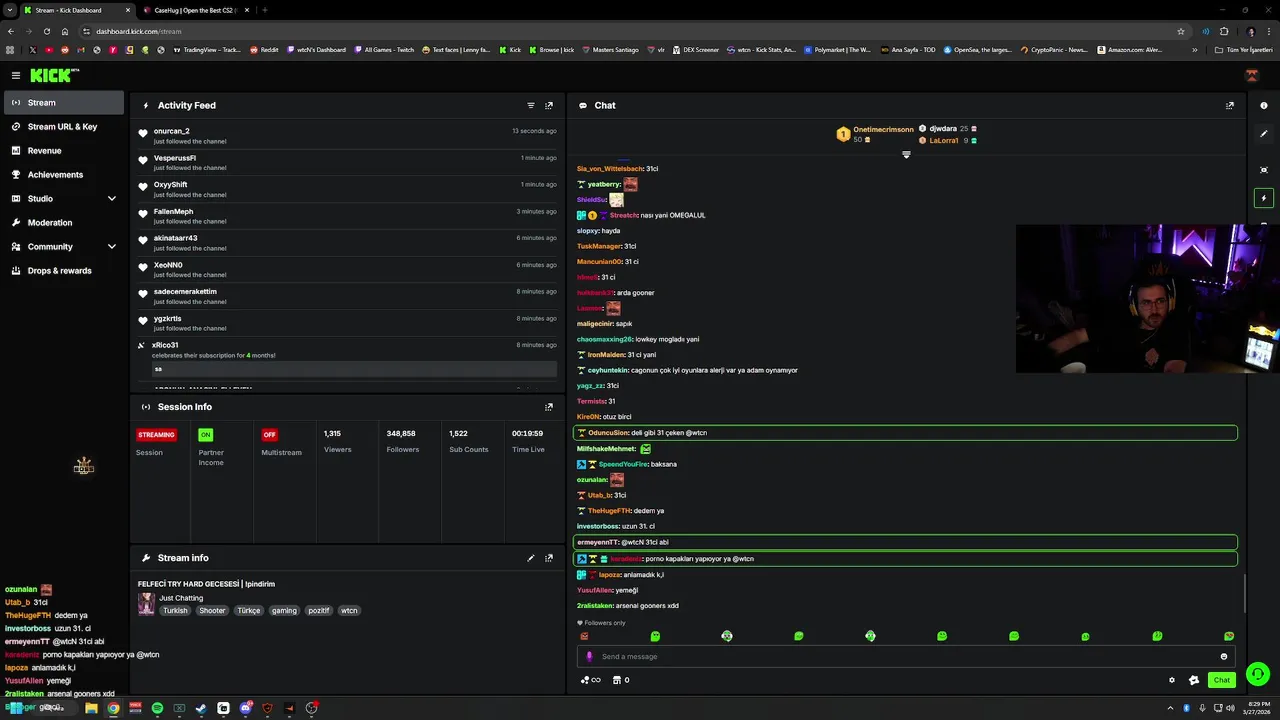Open the Reddit bookmark
Image resolution: width=1280 pixels, height=720 pixels.
coord(264,49)
